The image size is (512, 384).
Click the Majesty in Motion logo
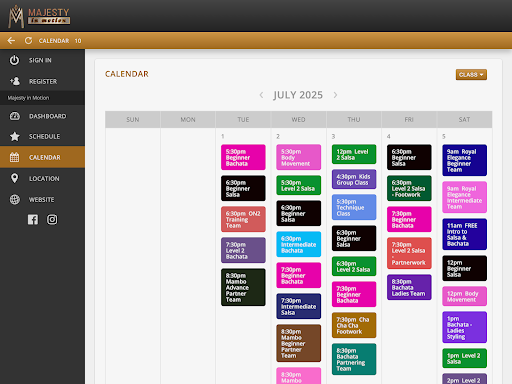tap(39, 16)
